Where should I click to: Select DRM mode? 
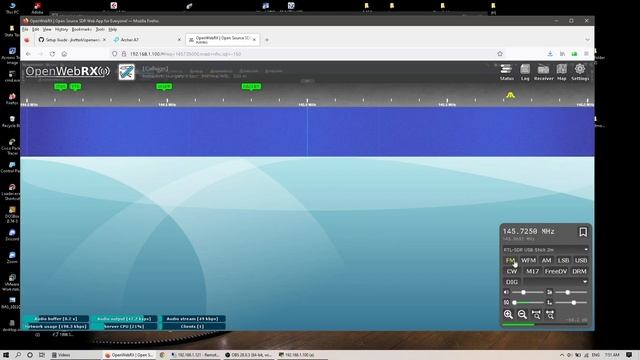[x=579, y=271]
